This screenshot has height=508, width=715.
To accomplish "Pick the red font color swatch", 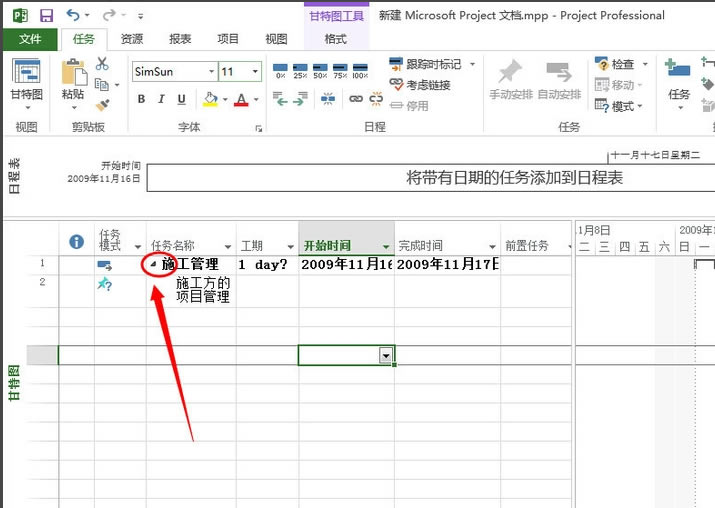I will (240, 99).
